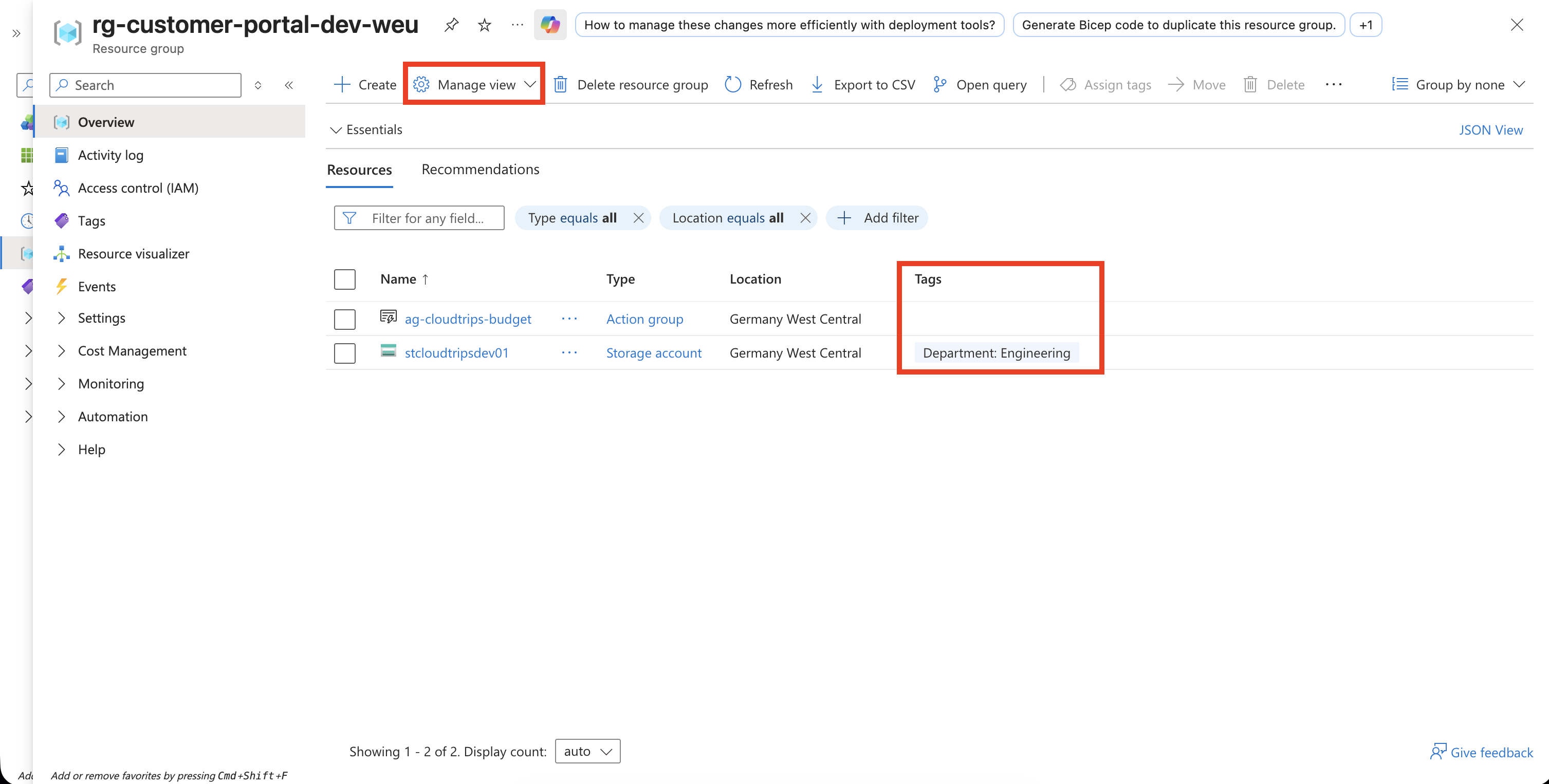This screenshot has height=784, width=1549.
Task: Click deployment tools Copilot suggestion
Action: tap(789, 25)
